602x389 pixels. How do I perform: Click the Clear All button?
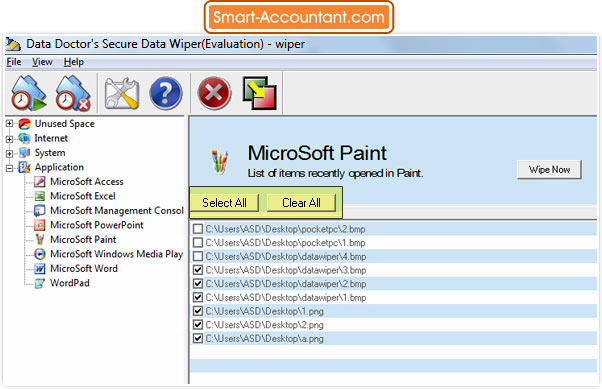[301, 202]
